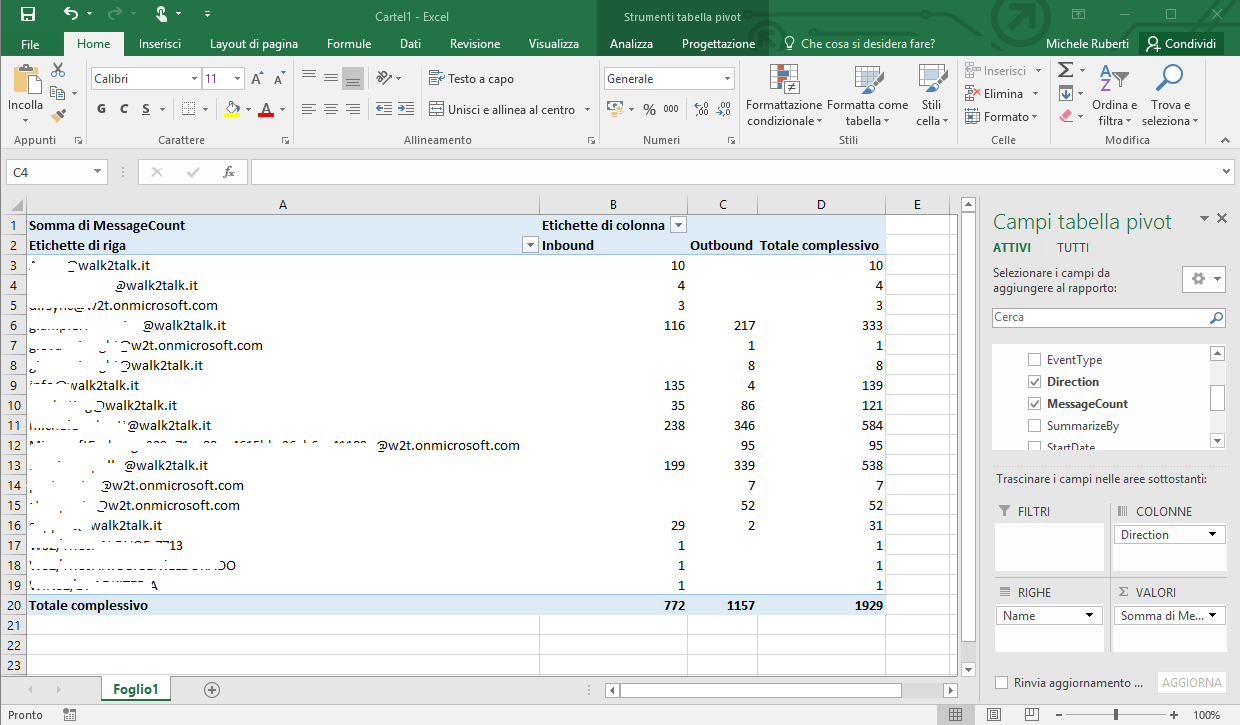Screen dimensions: 1240x725
Task: Toggle underline formatting S
Action: point(146,109)
